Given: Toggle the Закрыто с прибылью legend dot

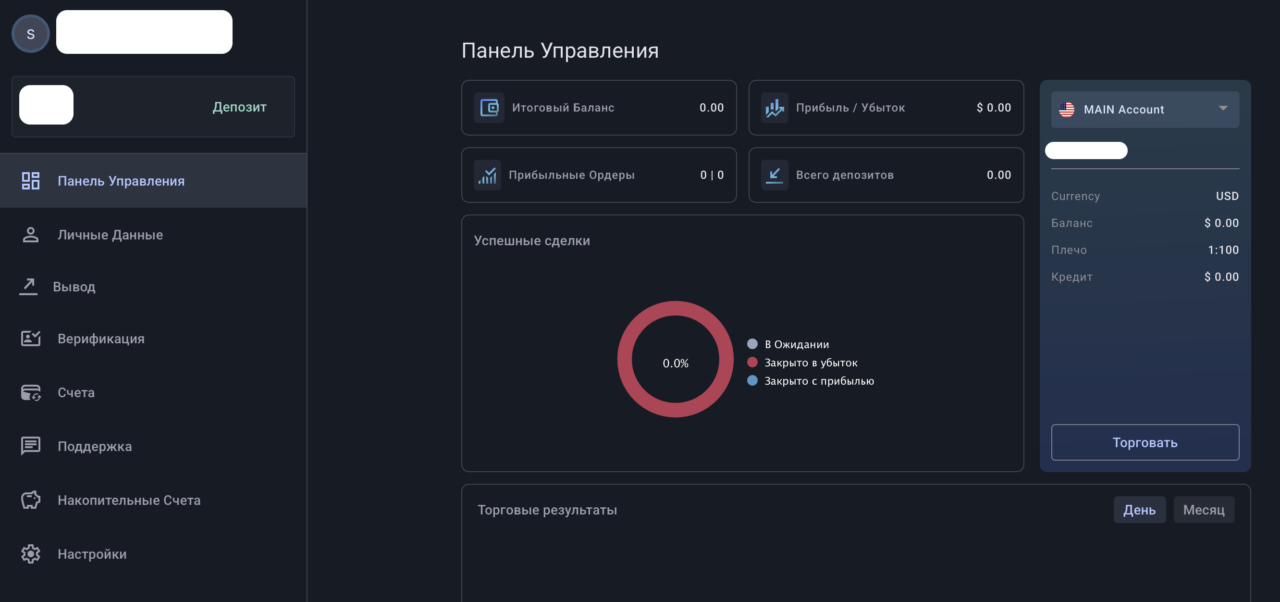Looking at the screenshot, I should pos(752,381).
